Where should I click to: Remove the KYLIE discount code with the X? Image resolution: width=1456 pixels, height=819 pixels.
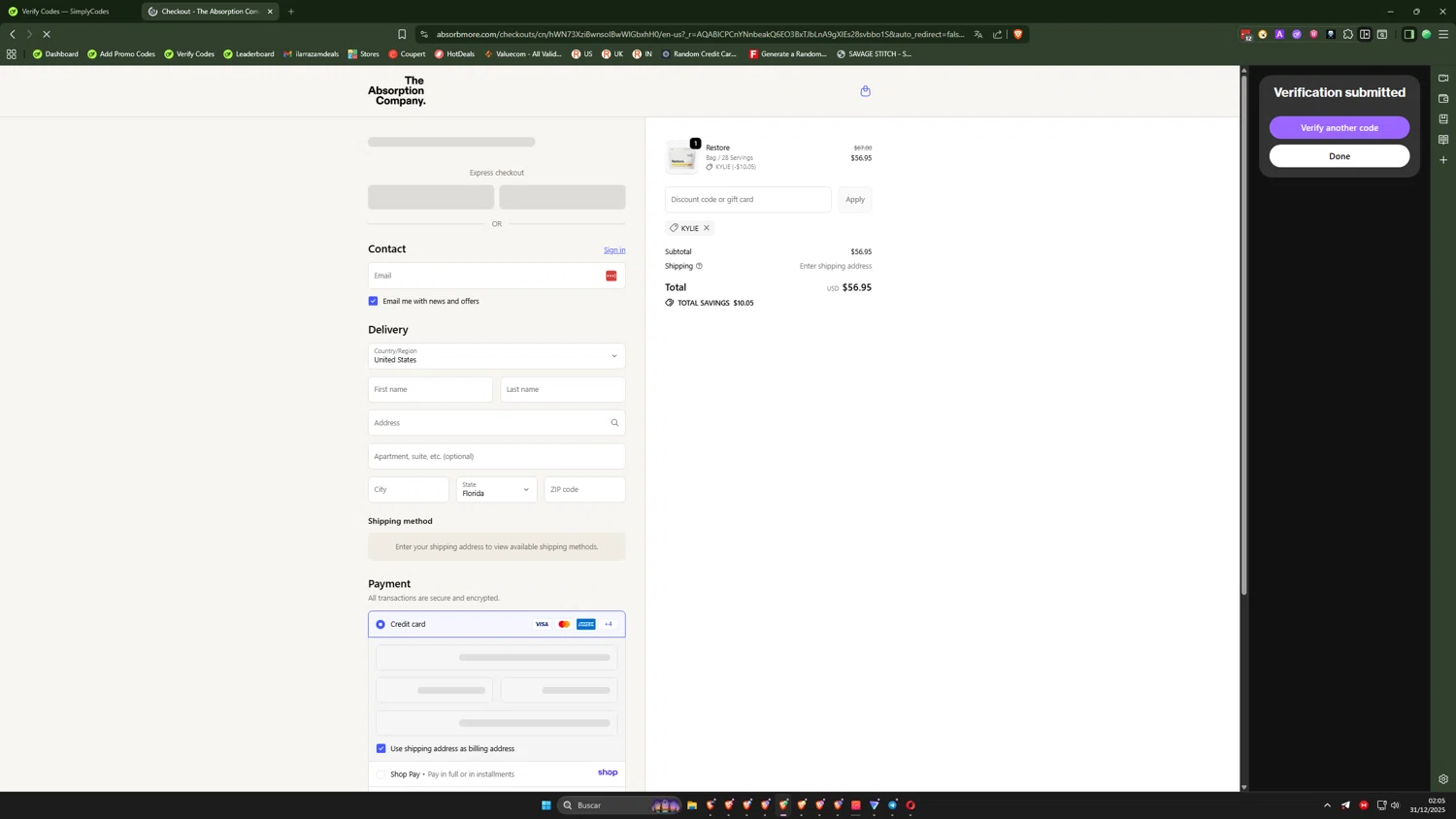[707, 228]
